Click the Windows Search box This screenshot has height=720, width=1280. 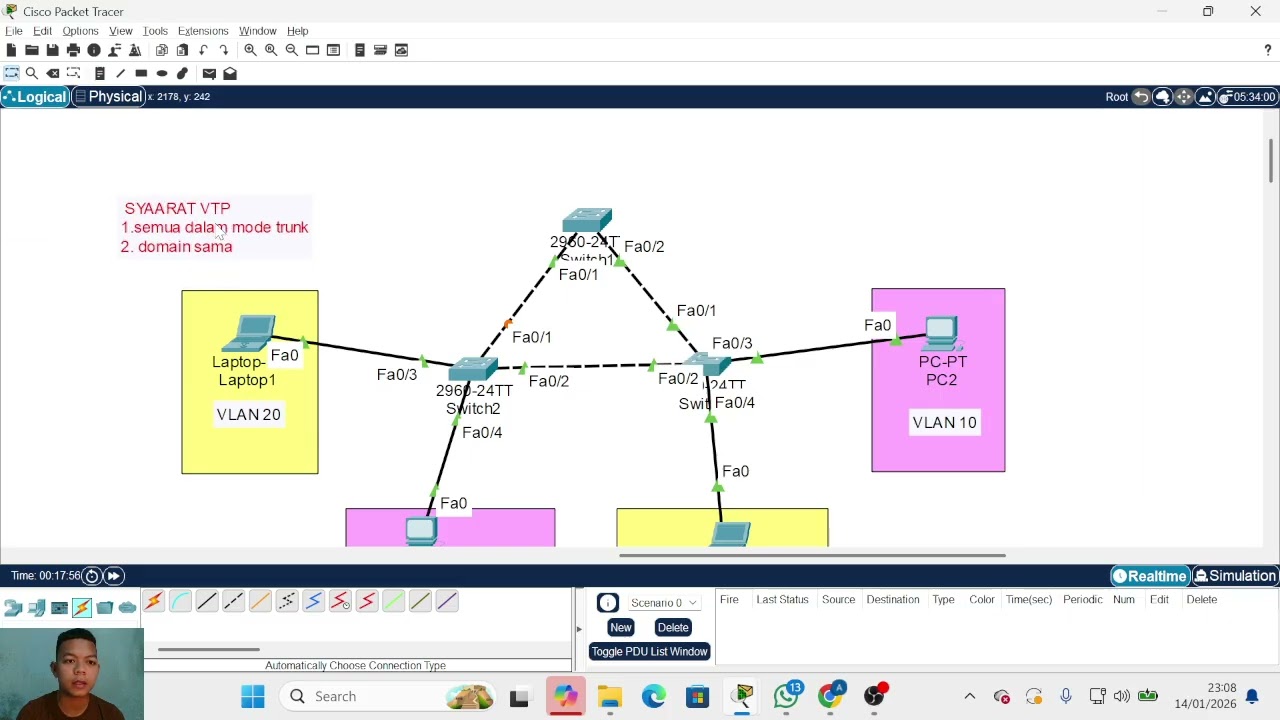388,696
